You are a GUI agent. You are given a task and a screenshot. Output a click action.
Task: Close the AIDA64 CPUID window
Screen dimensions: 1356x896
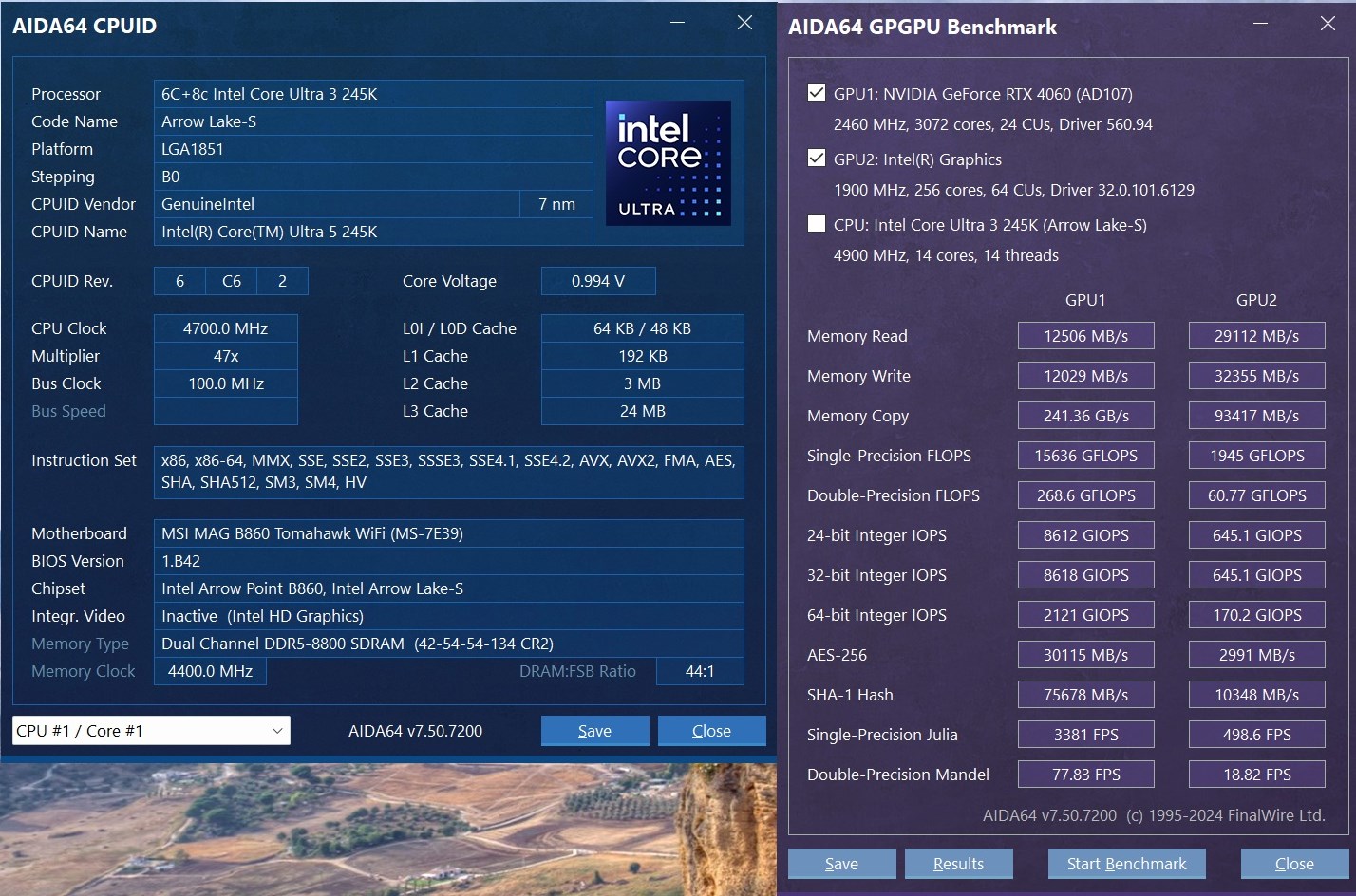744,23
